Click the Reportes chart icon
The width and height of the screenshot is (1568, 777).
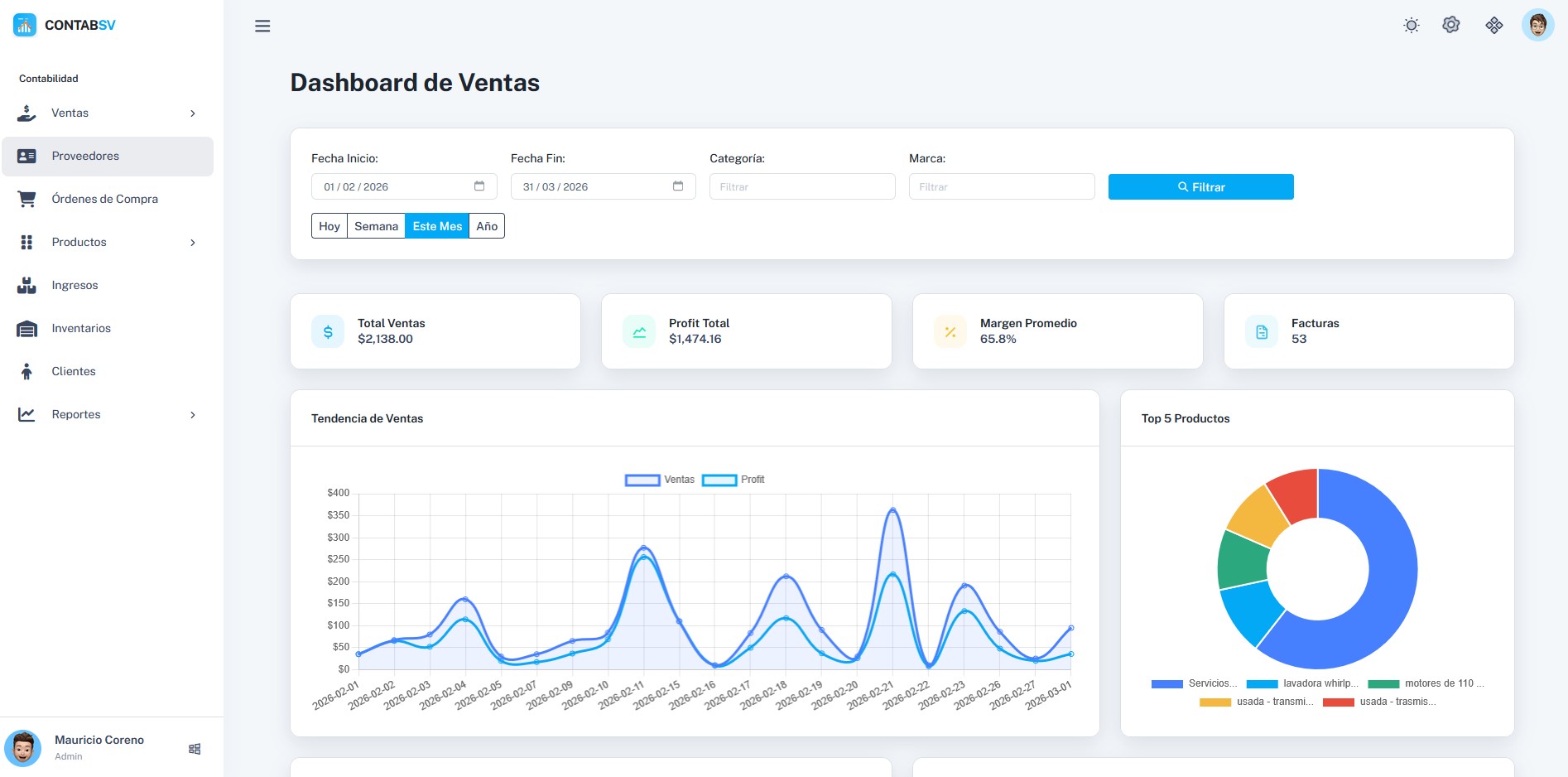(x=26, y=414)
